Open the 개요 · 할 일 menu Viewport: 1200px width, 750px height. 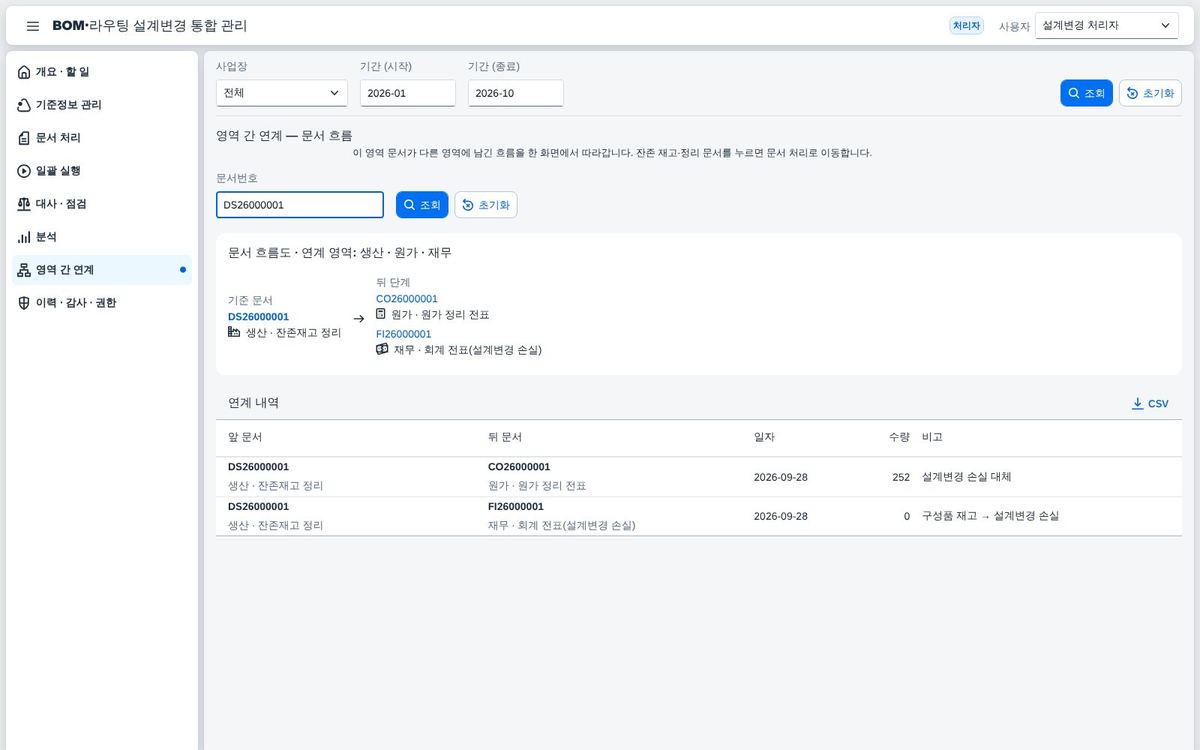(x=102, y=72)
